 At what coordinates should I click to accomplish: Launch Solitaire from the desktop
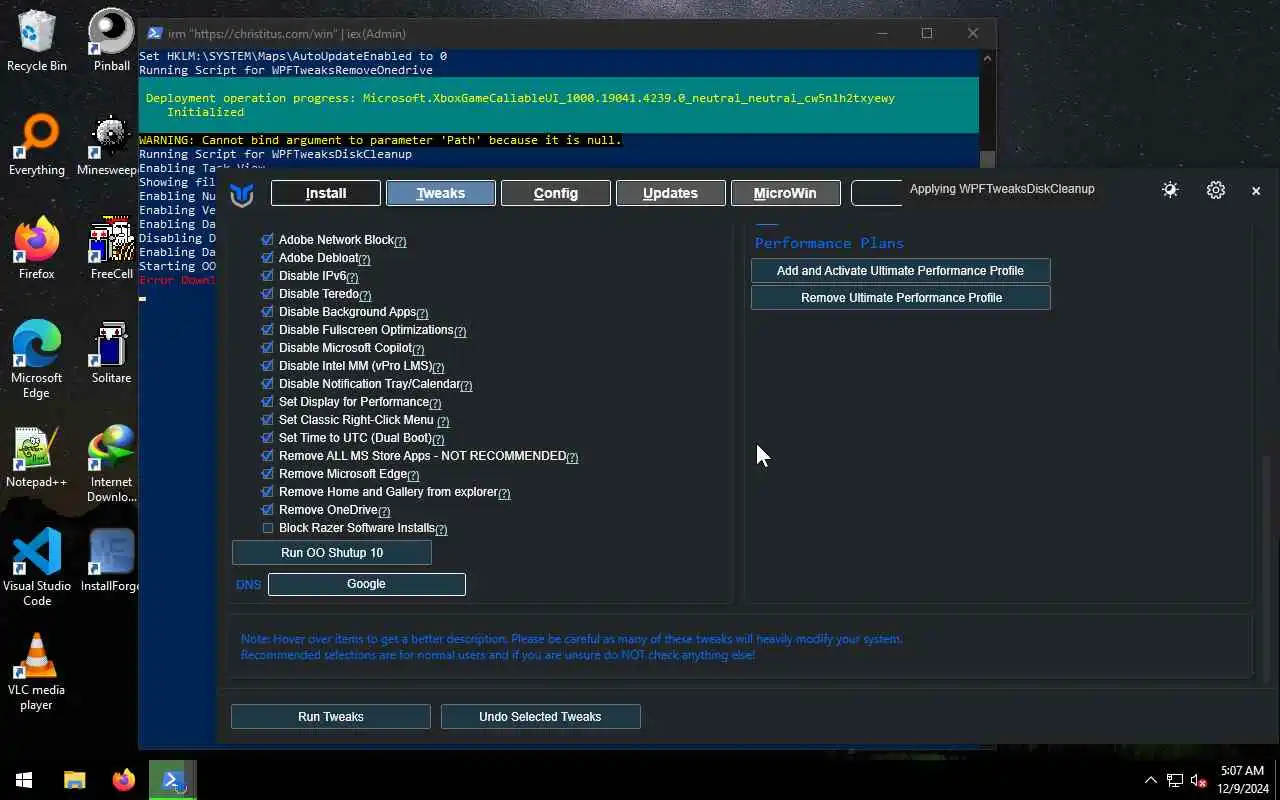click(111, 352)
